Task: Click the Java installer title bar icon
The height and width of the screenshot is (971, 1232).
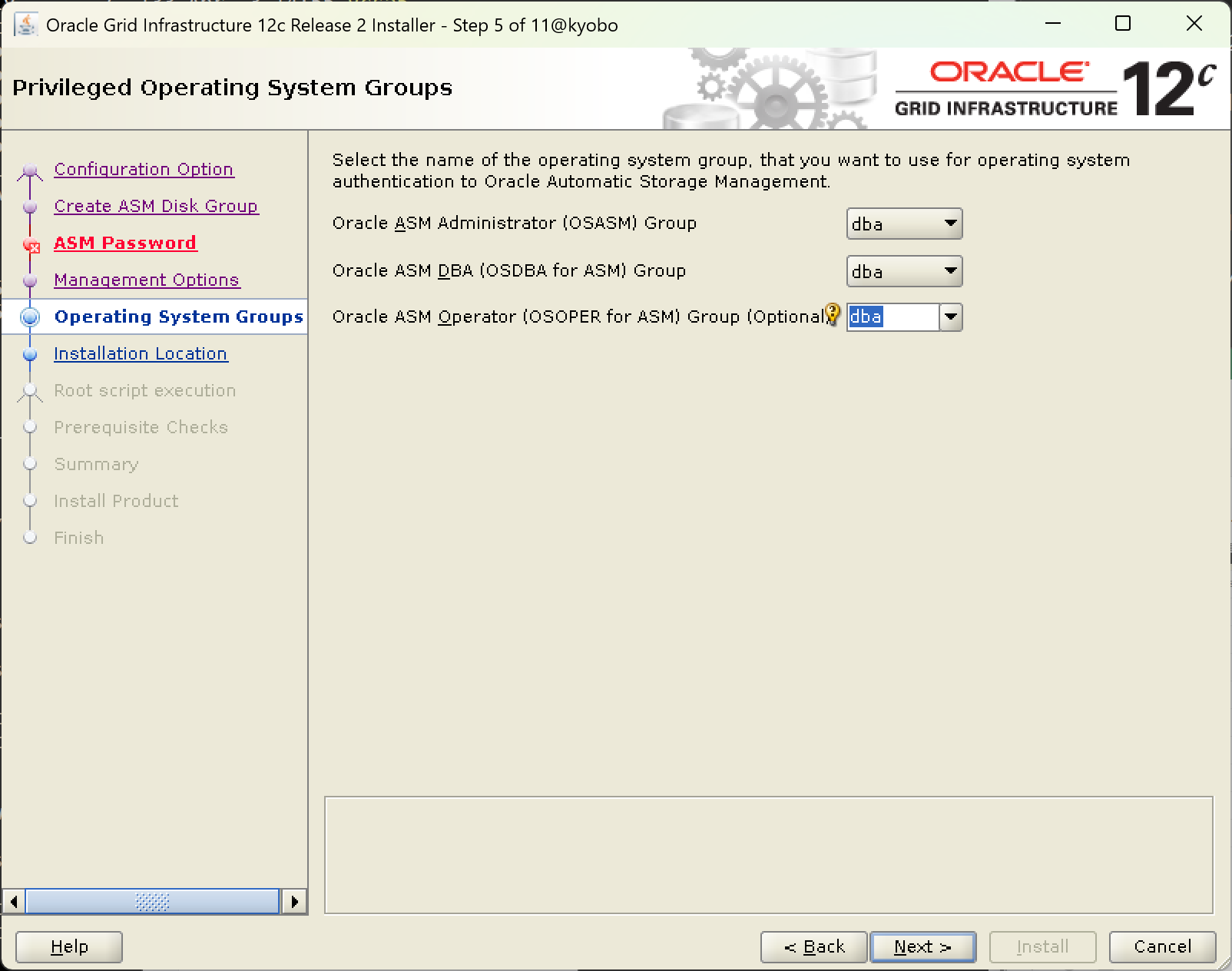Action: tap(25, 25)
